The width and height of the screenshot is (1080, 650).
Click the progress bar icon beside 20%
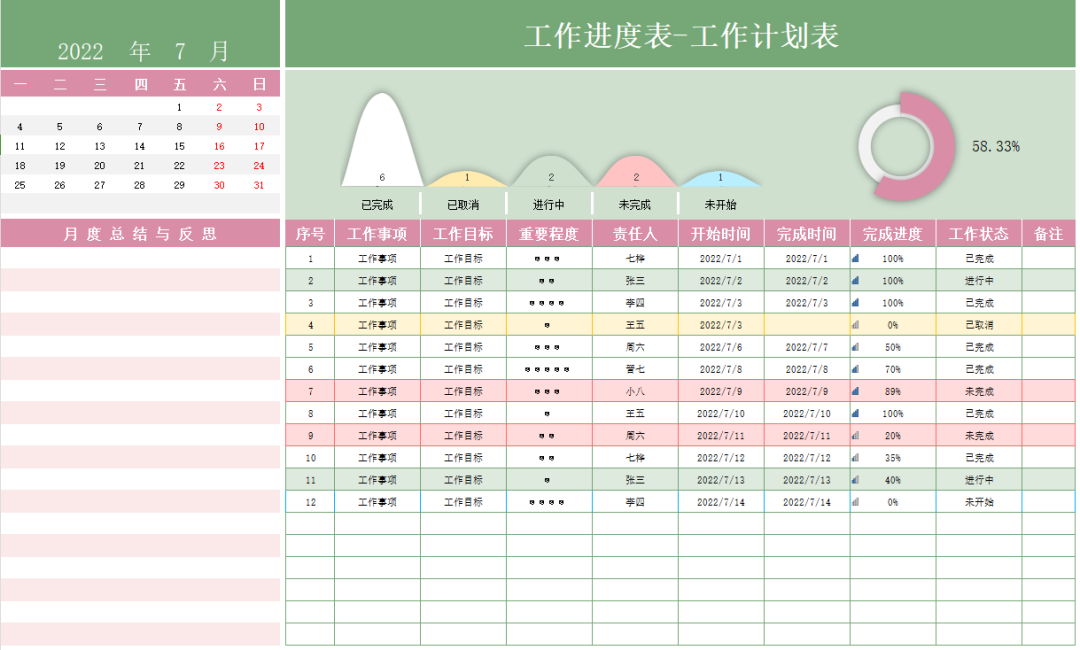[x=855, y=436]
